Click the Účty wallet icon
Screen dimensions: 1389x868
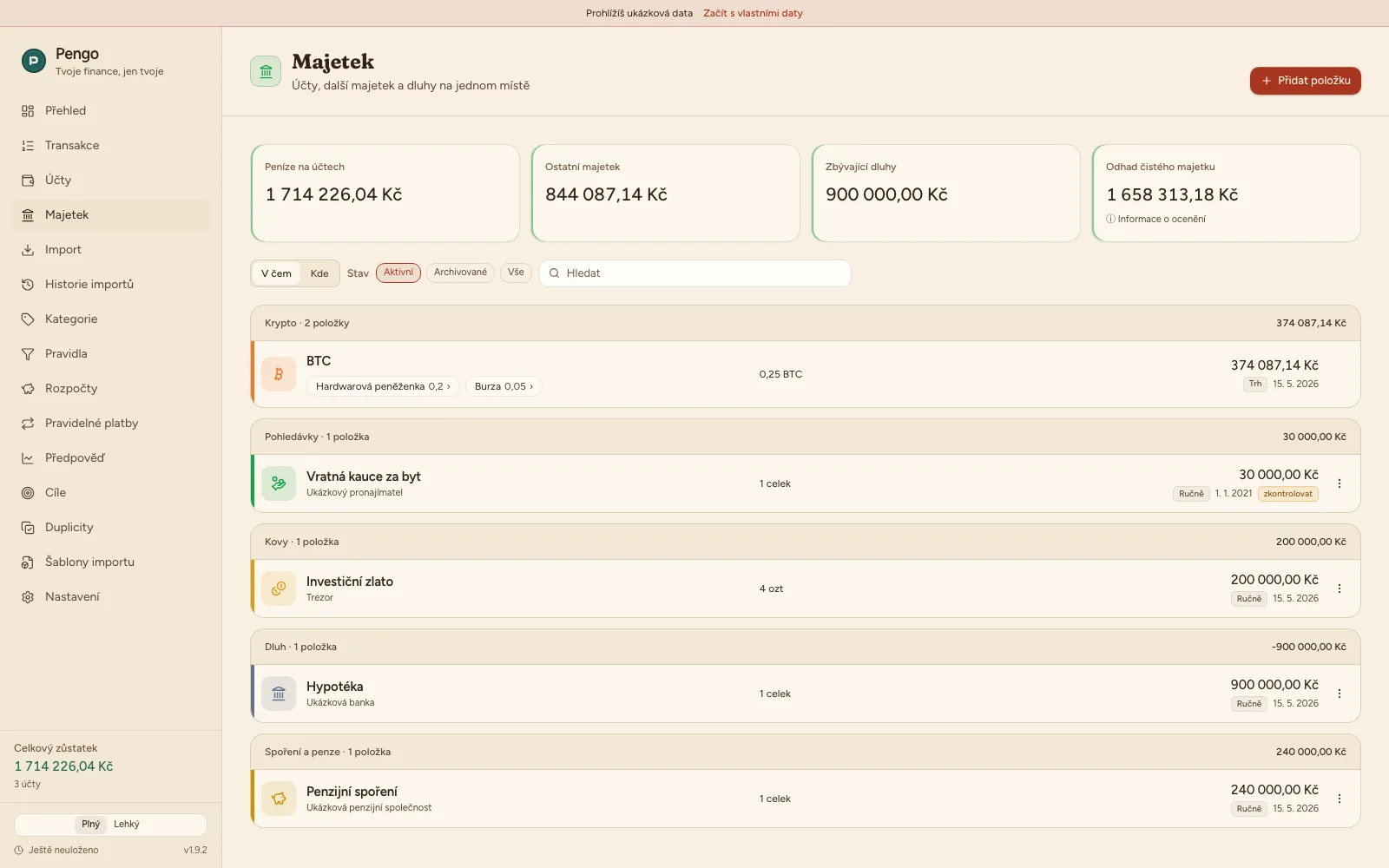28,181
